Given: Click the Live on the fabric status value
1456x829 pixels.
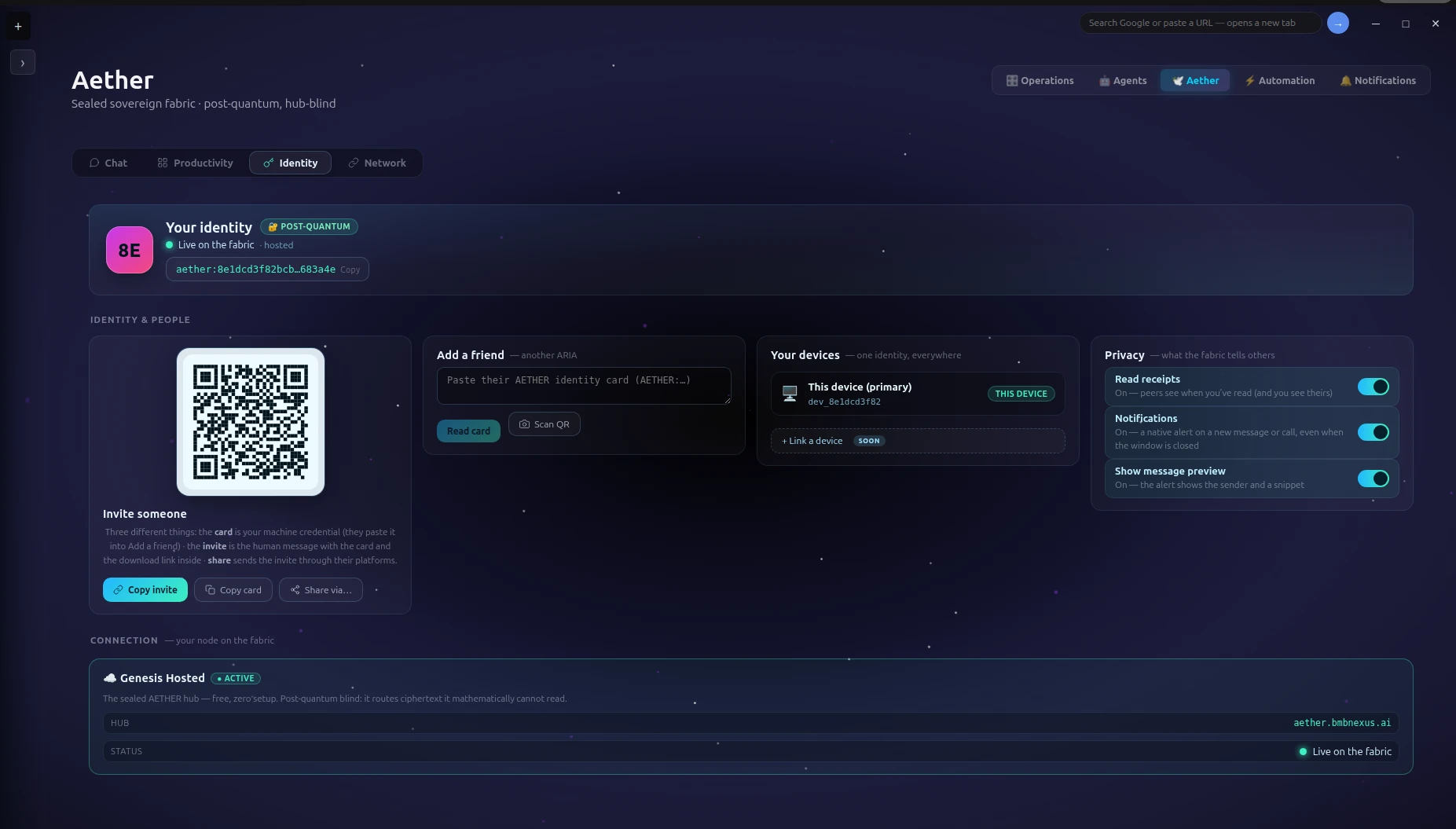Looking at the screenshot, I should click(x=1344, y=751).
